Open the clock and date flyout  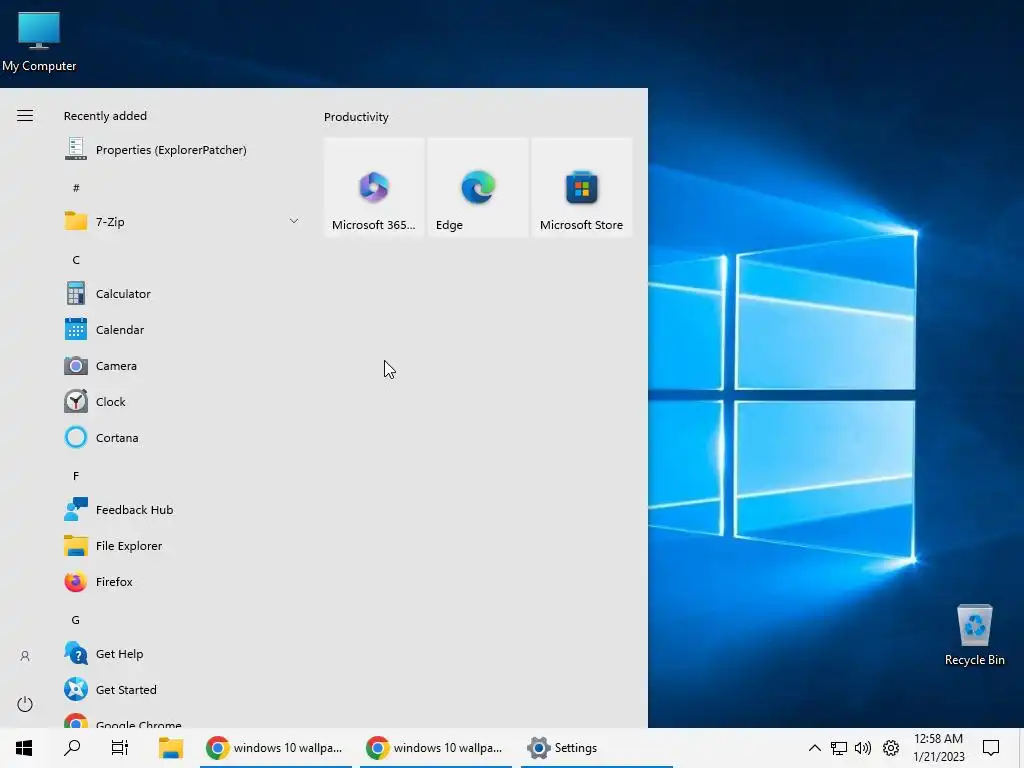(938, 748)
